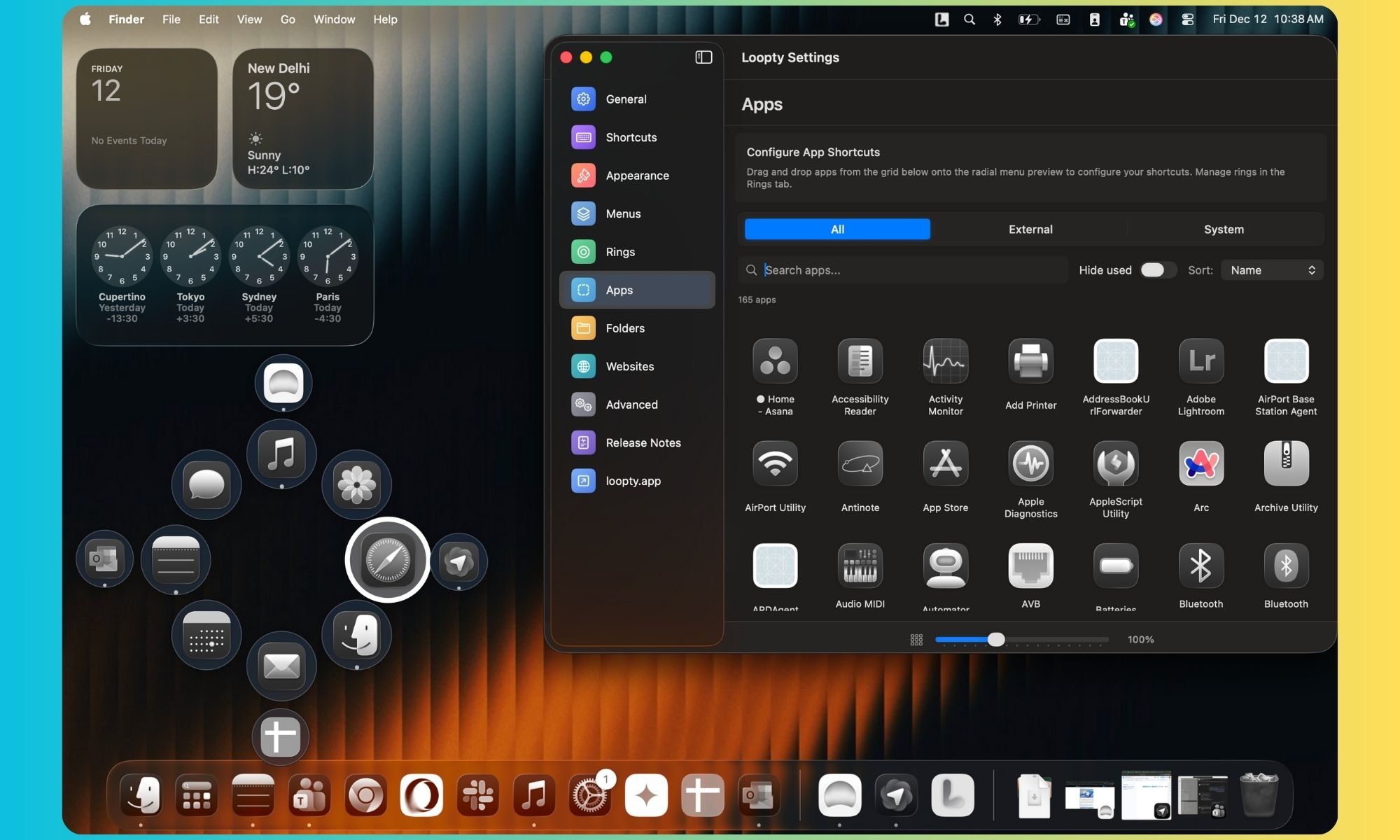Switch to the External tab
This screenshot has height=840, width=1400.
coord(1030,229)
